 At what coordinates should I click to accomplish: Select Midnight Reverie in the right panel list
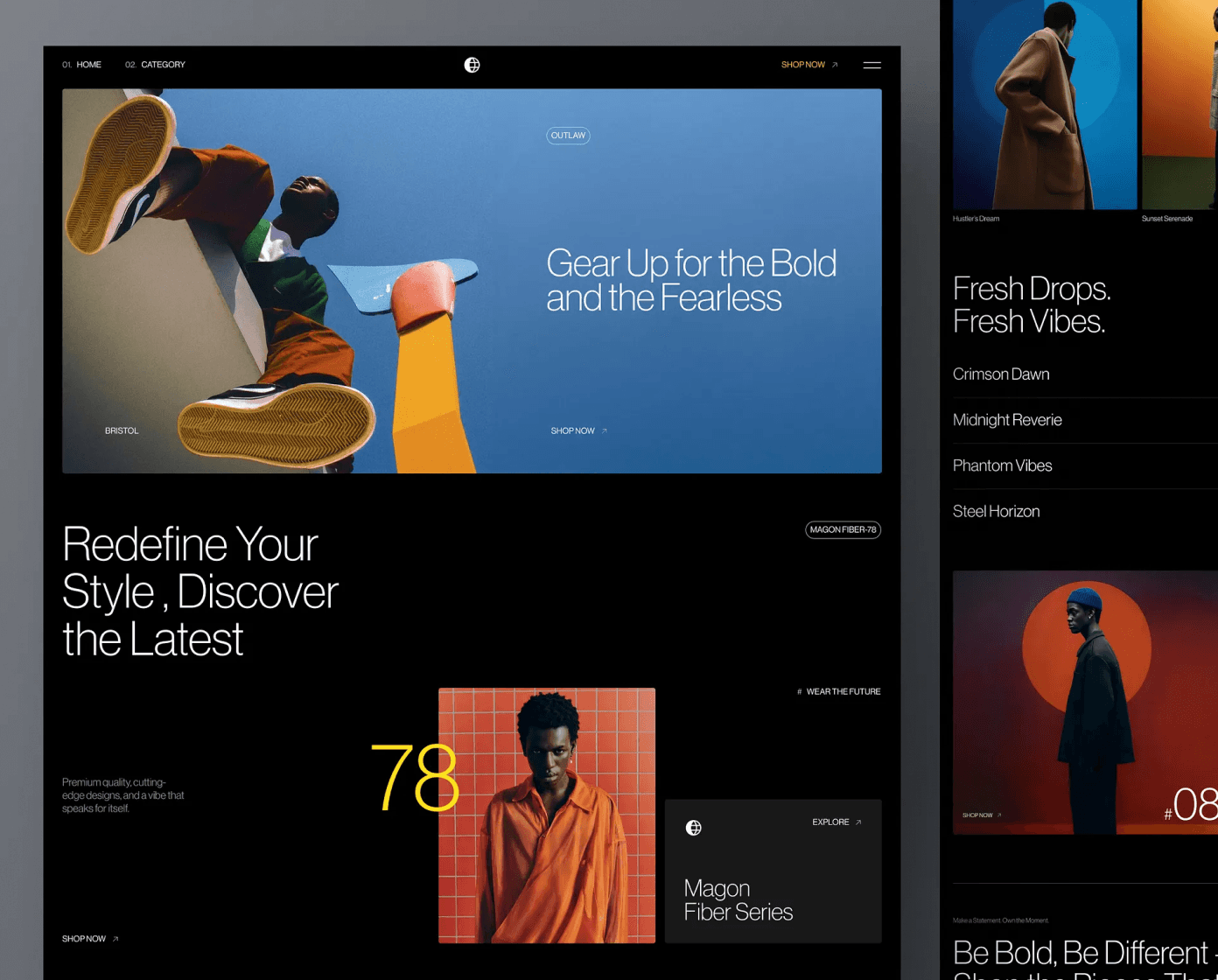coord(1007,420)
